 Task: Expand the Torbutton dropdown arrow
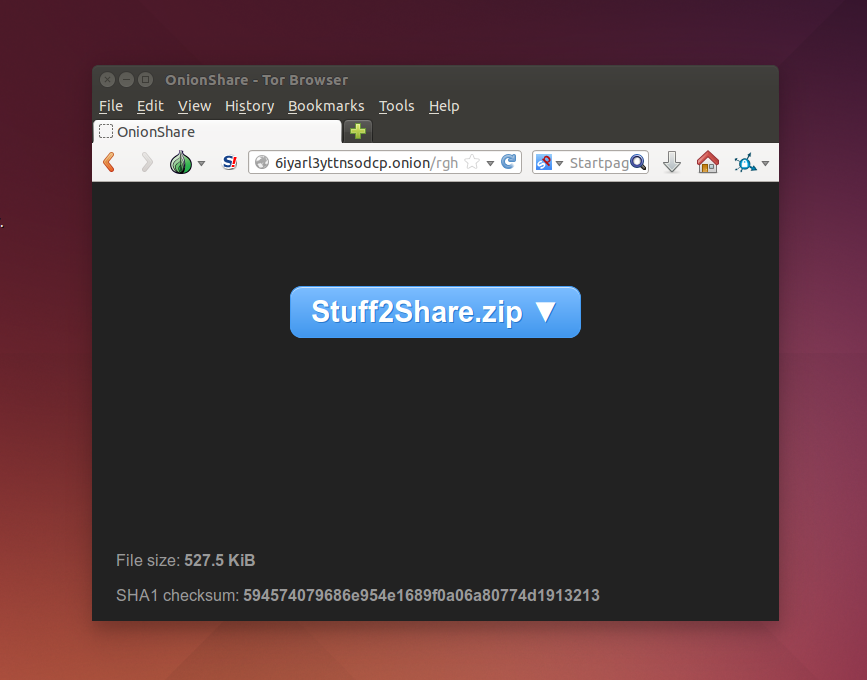pyautogui.click(x=202, y=163)
